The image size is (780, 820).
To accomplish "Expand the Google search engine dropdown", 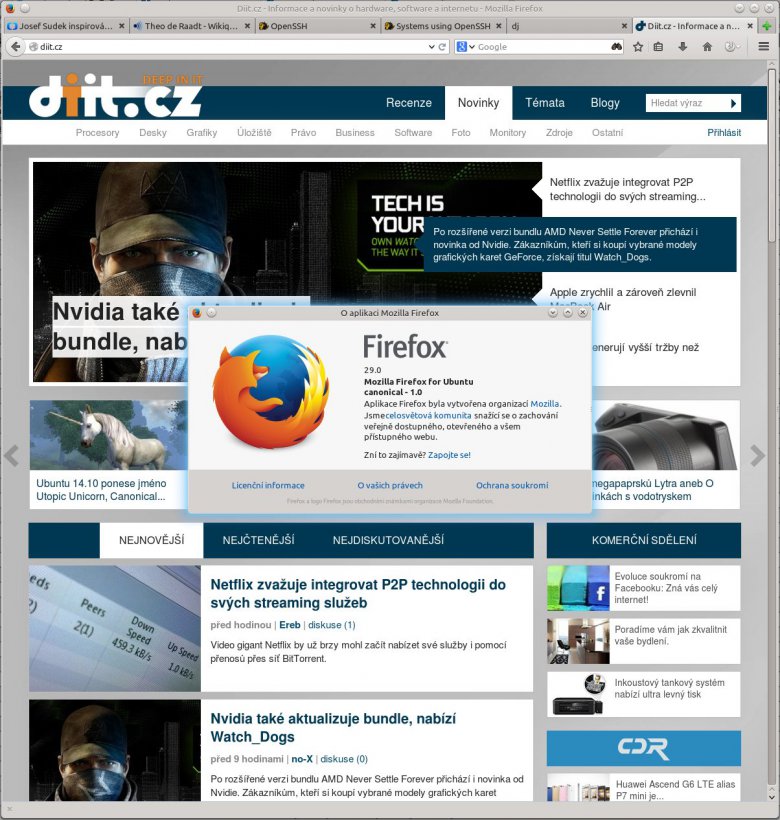I will click(x=466, y=47).
